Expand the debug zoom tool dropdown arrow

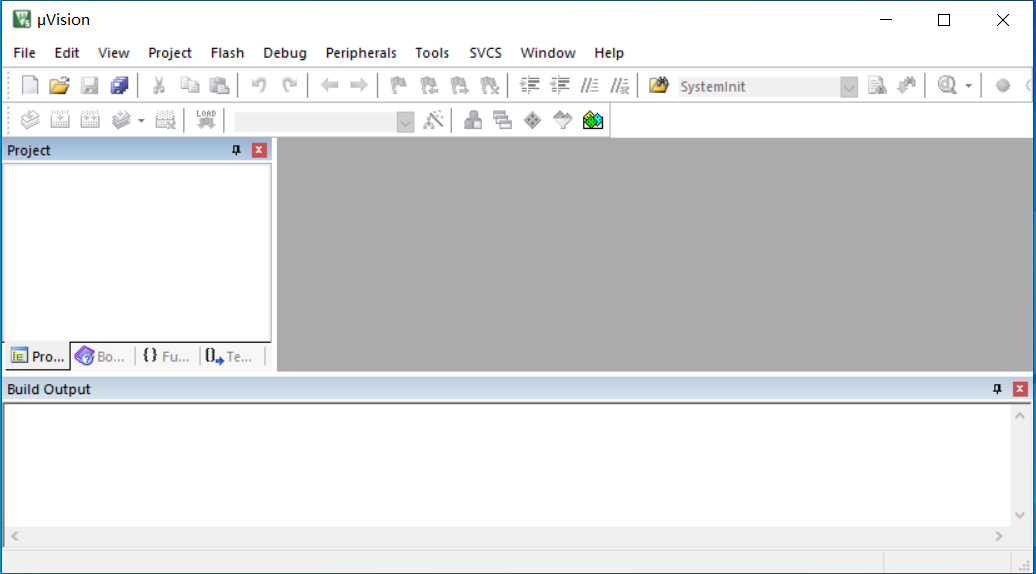[x=968, y=87]
